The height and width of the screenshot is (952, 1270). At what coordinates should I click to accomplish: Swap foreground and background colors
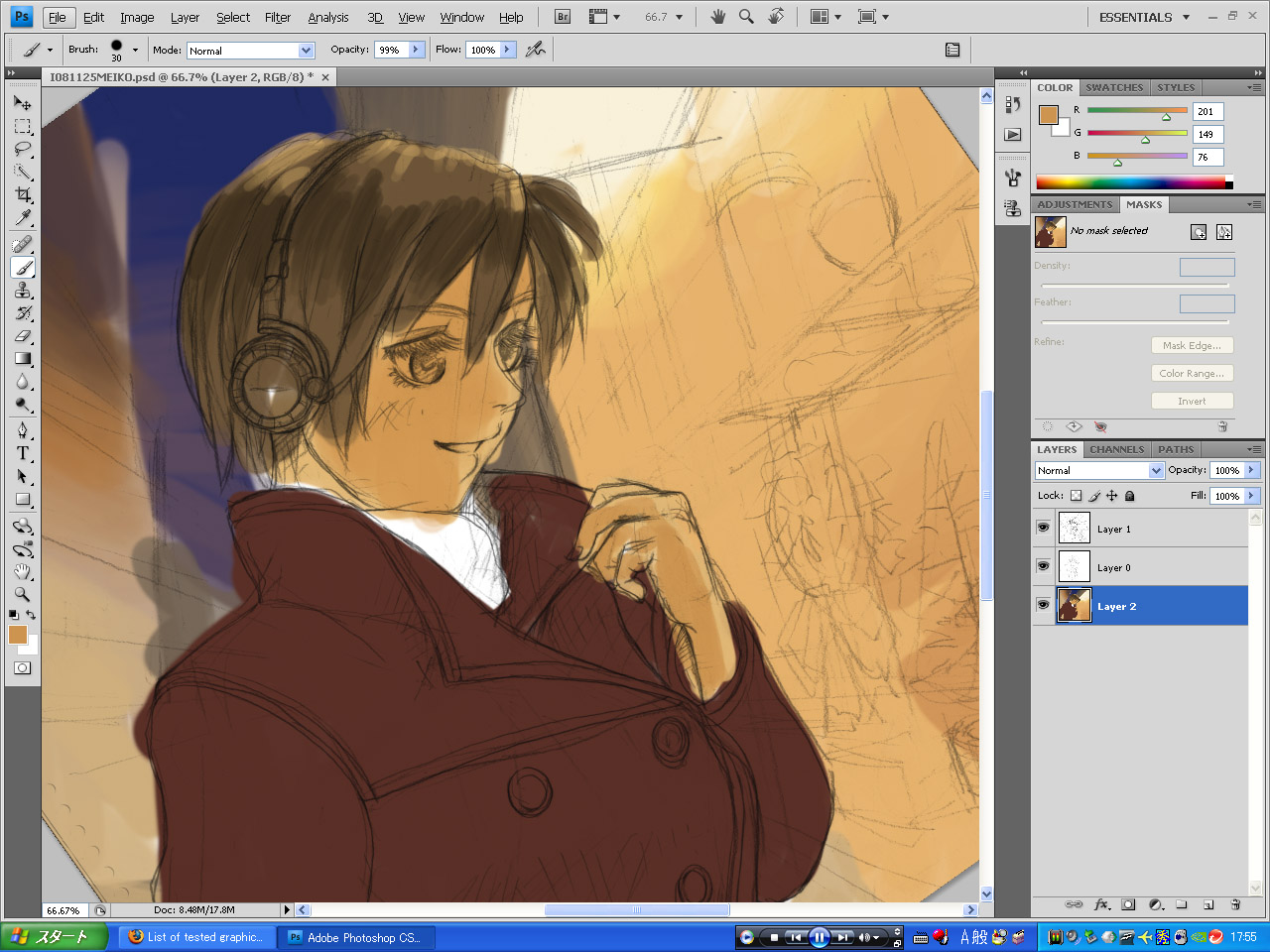tap(31, 615)
